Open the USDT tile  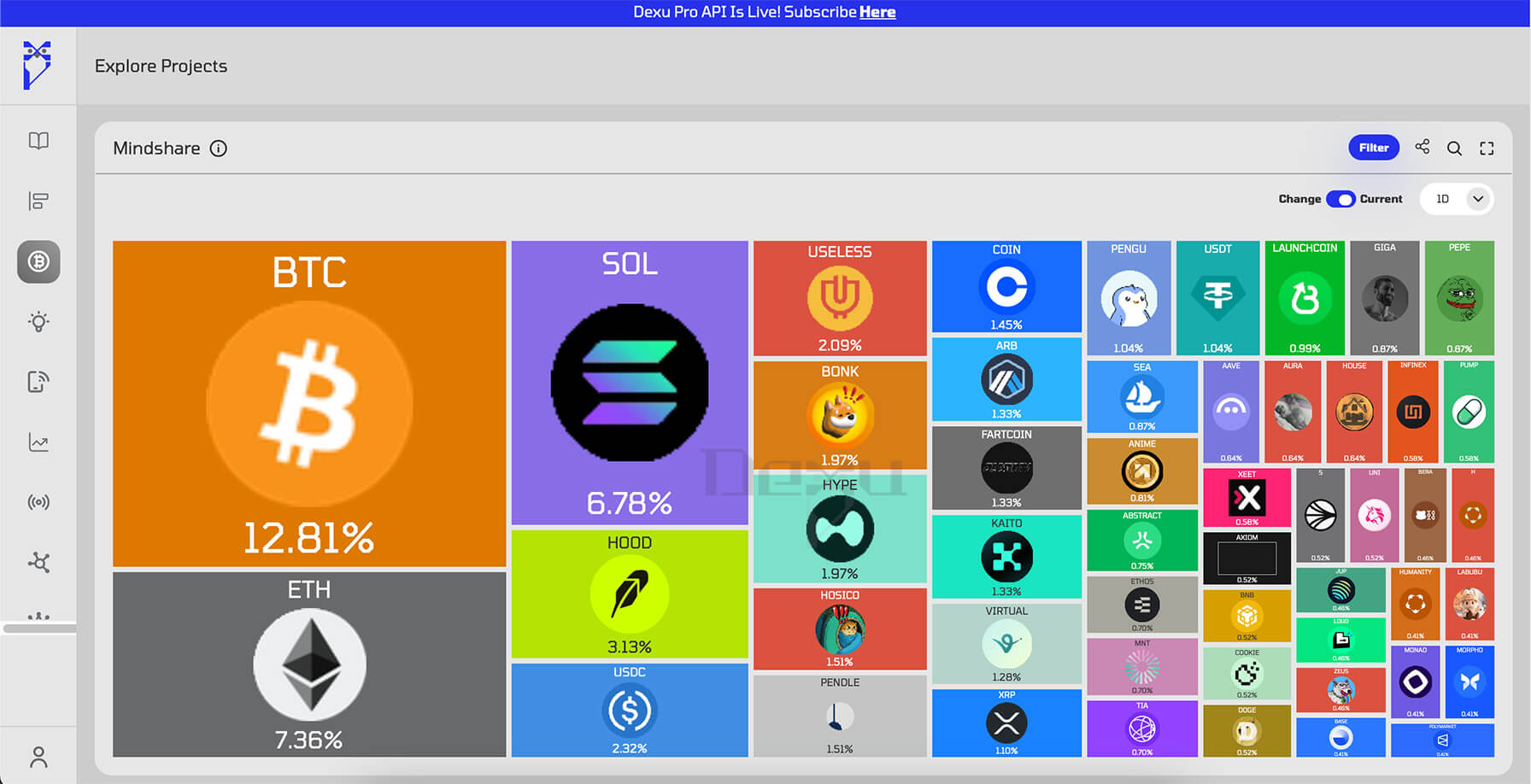coord(1217,298)
